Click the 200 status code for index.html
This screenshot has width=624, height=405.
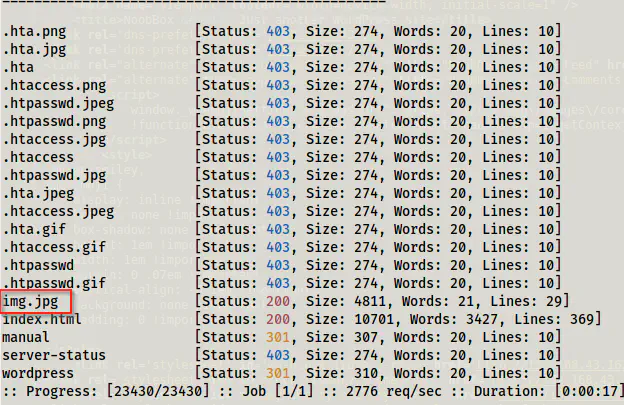point(278,319)
